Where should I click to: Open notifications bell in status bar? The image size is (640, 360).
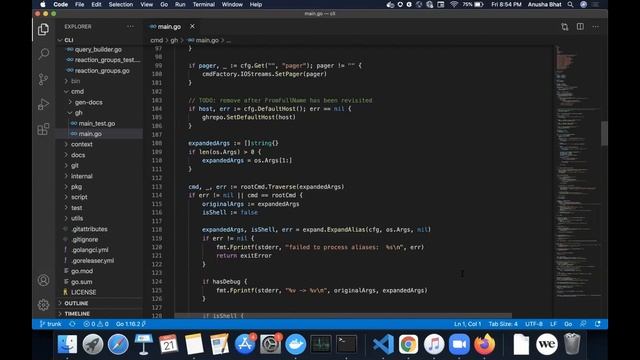coord(598,324)
